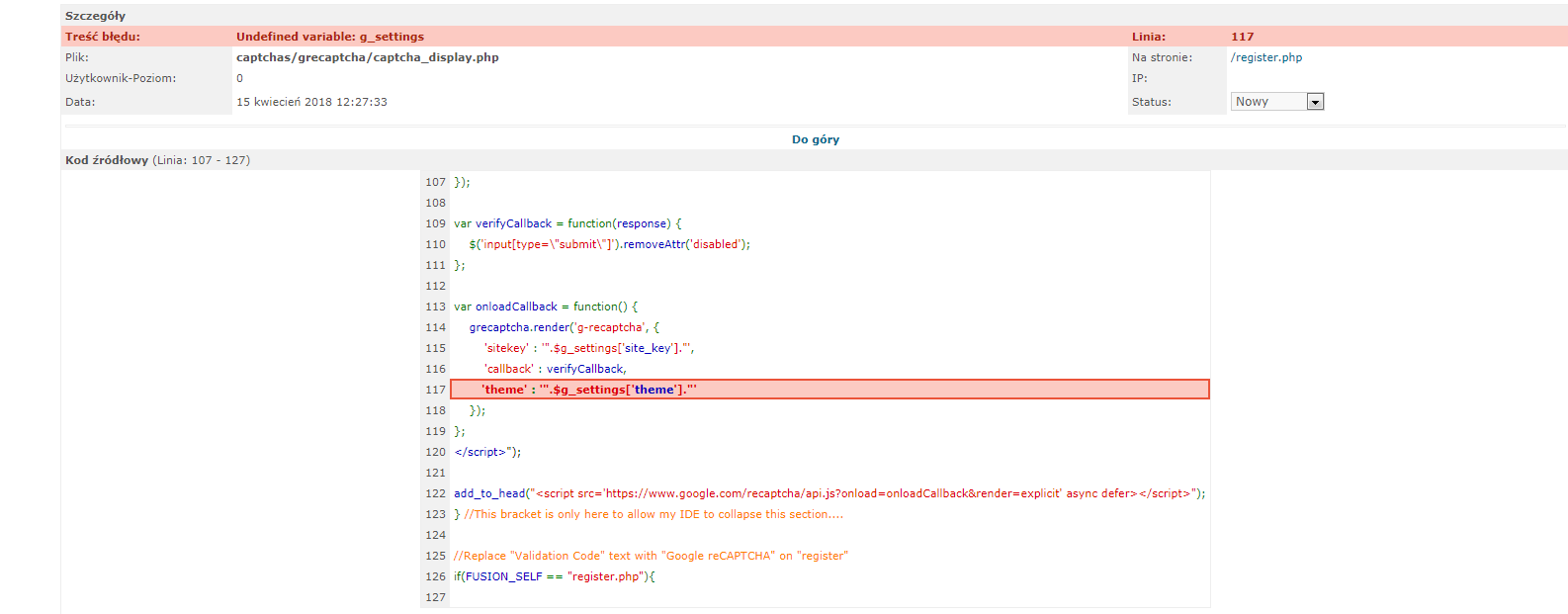Screen dimensions: 1568x614
Task: Select the grecaptcha.render('g-recaptcha' code line
Action: click(565, 327)
